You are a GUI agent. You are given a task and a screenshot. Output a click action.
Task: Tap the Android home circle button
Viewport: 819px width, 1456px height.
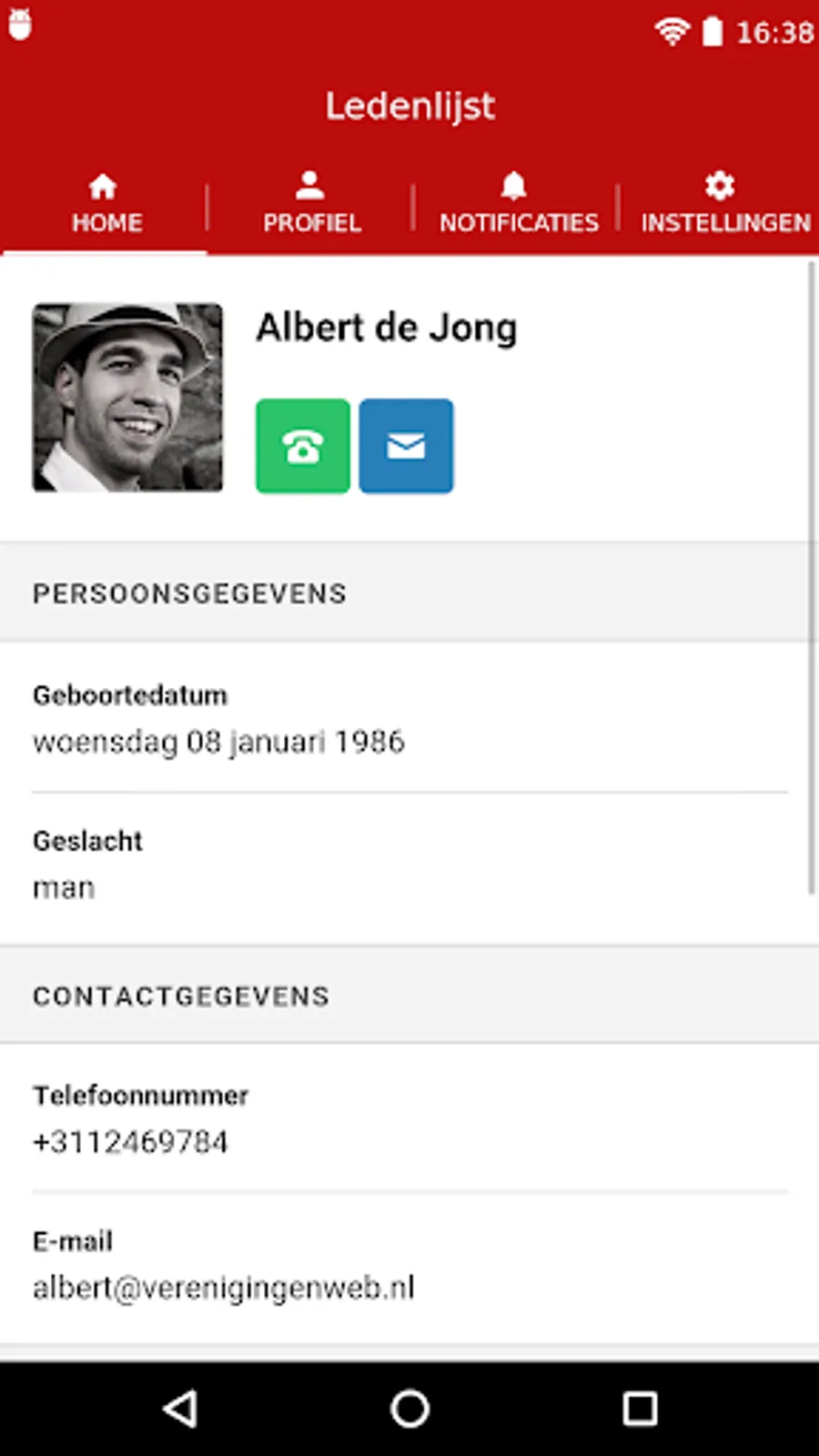(409, 1409)
